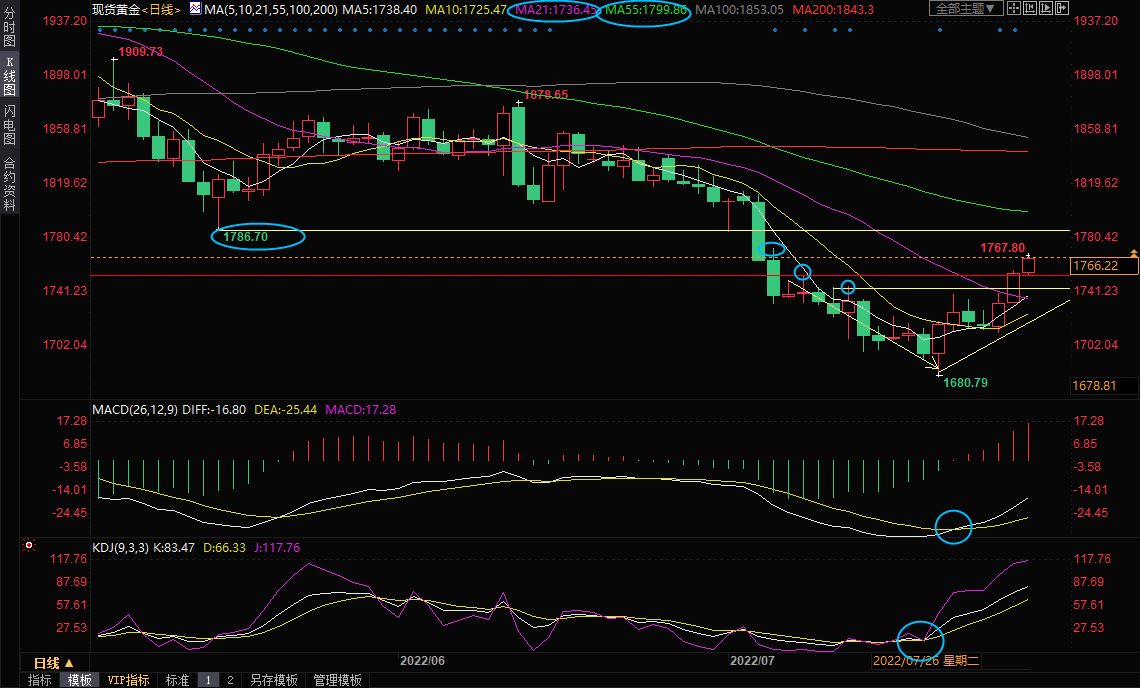The image size is (1140, 688).
Task: Open the 日线 period selector at bottom left
Action: click(x=54, y=663)
